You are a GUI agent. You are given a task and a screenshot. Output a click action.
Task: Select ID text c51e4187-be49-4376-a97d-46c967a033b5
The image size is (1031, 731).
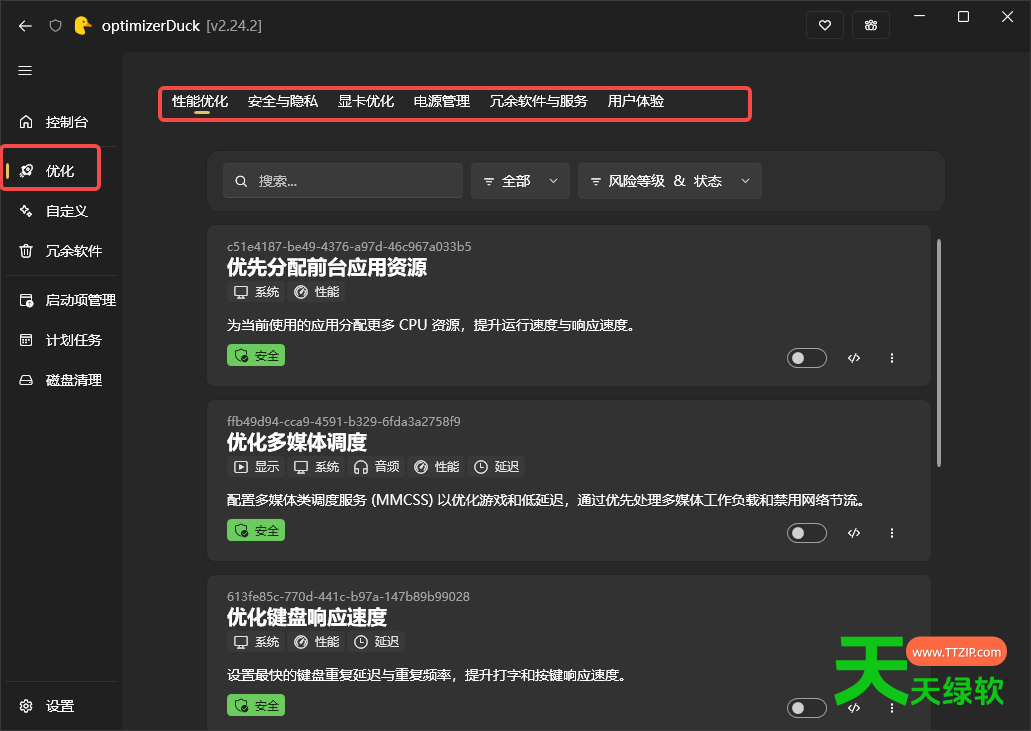tap(349, 247)
